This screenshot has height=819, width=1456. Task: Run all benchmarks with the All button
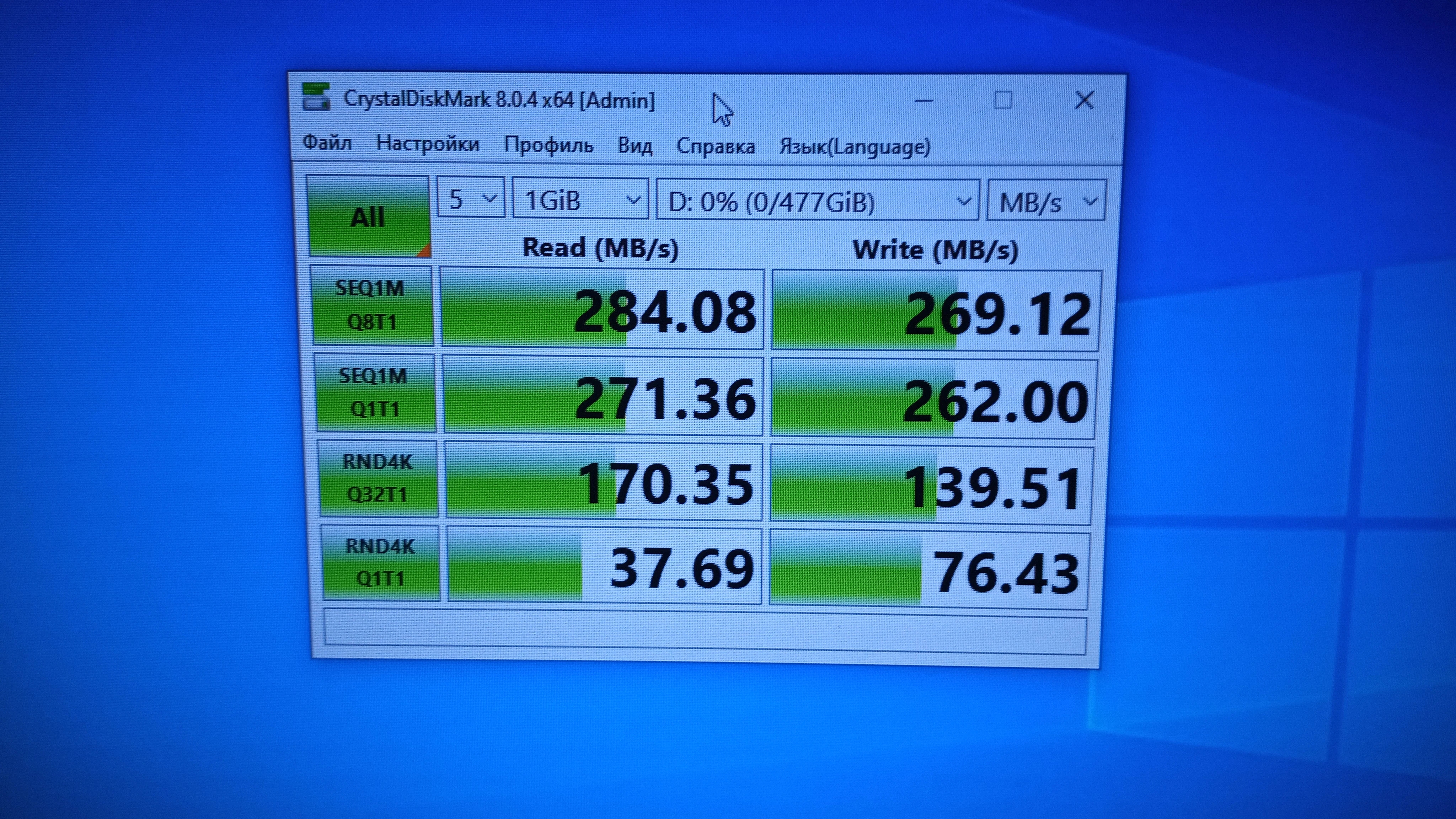click(x=369, y=217)
